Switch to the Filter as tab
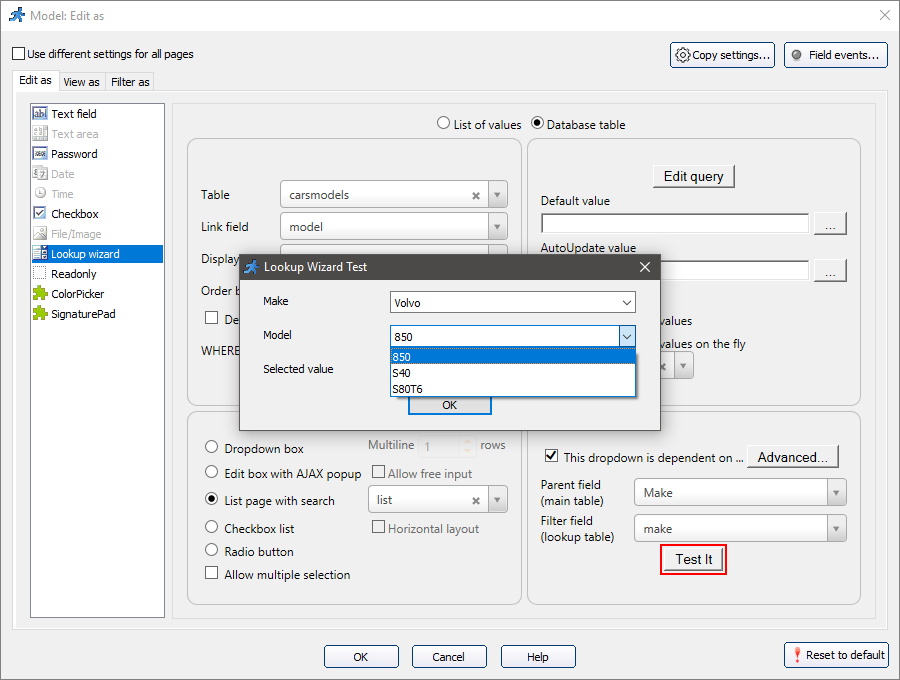 131,81
